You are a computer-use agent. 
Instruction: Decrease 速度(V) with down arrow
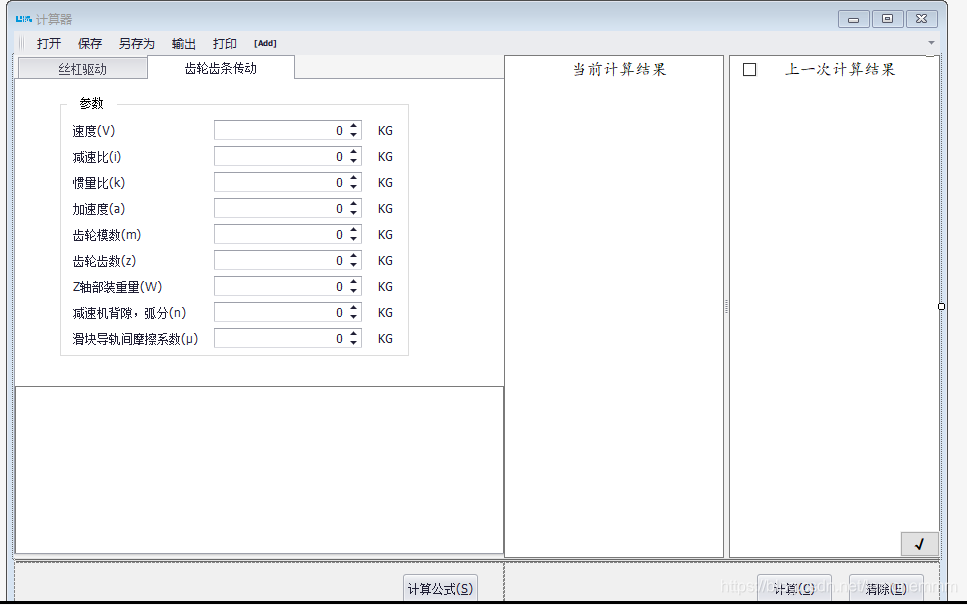(x=353, y=135)
